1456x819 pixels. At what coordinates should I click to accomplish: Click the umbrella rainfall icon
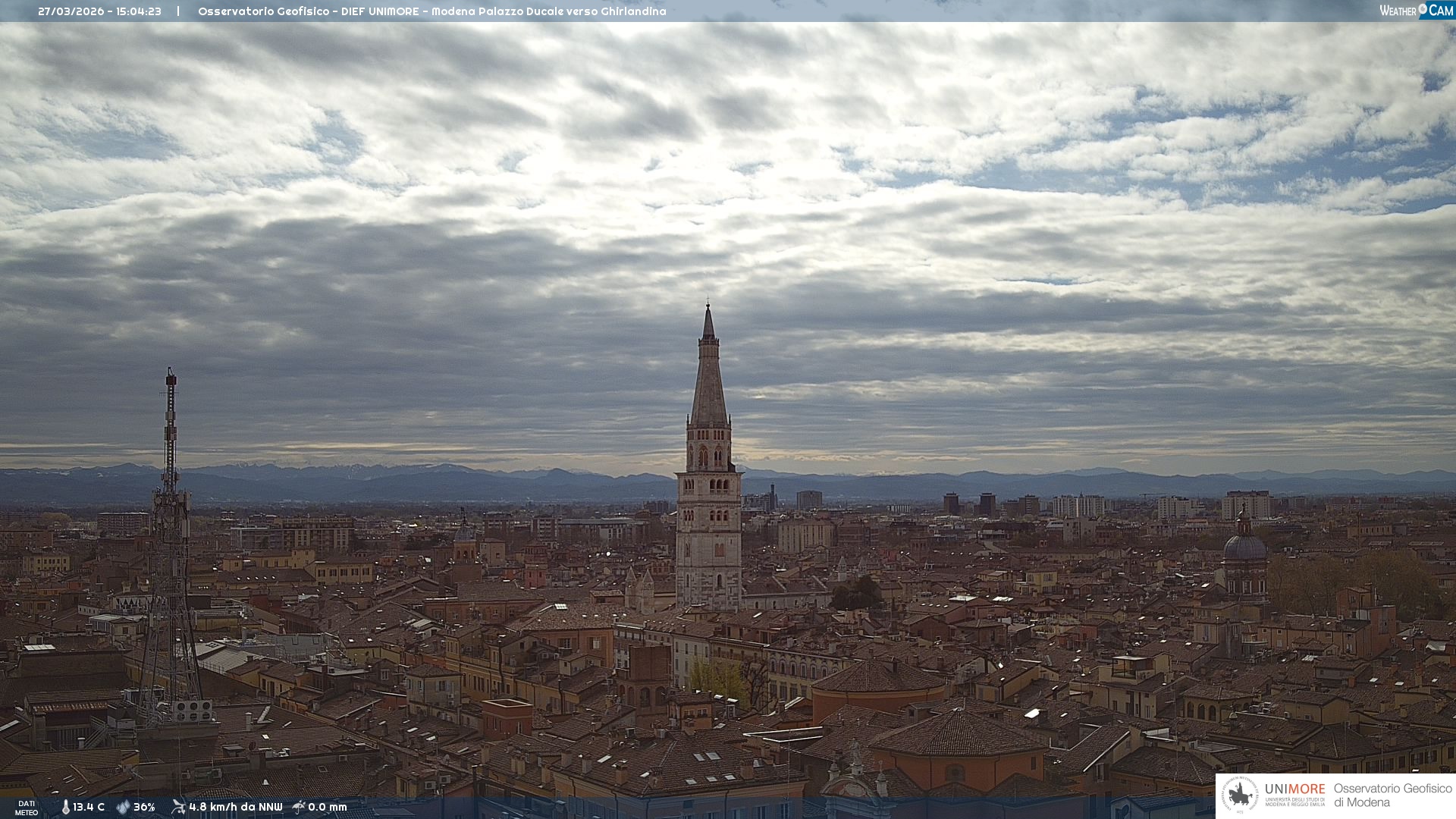click(299, 807)
